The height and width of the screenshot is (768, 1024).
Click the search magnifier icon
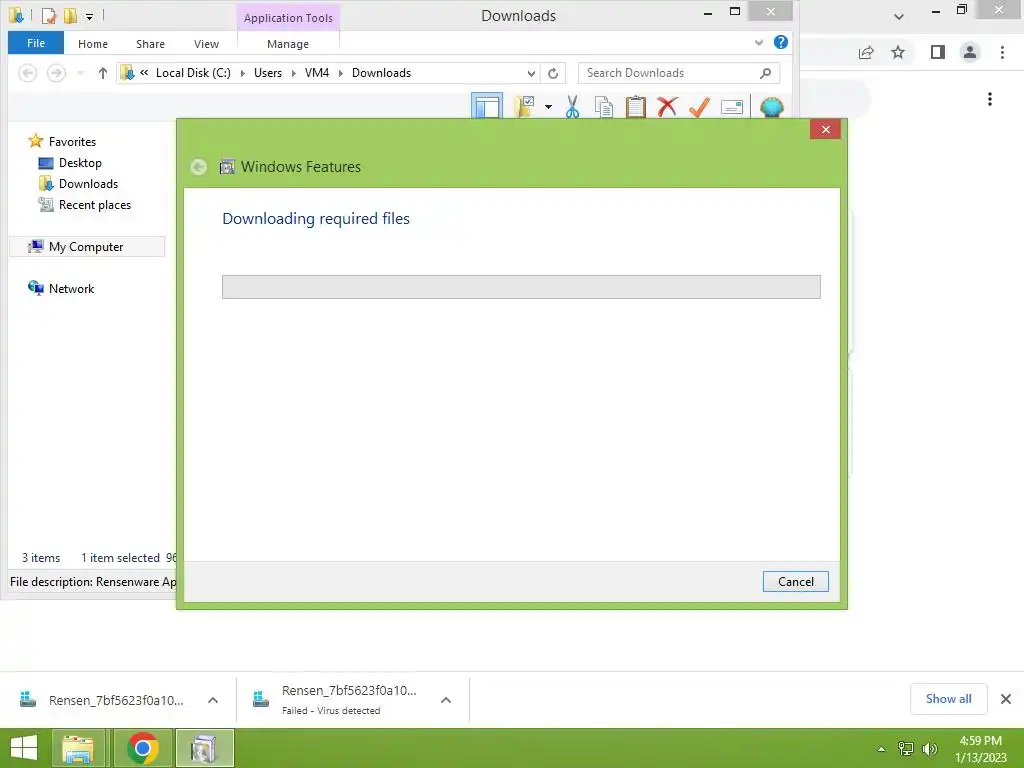click(765, 73)
